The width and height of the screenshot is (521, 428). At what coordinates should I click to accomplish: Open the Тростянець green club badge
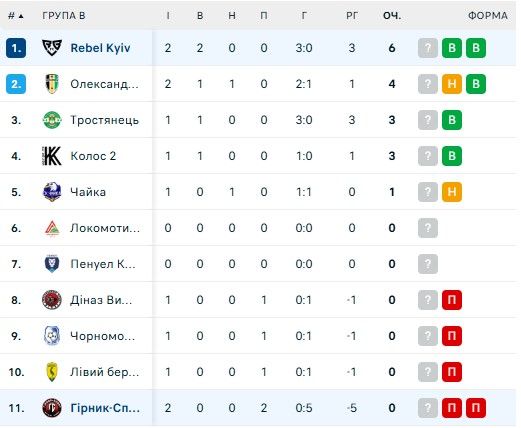52,120
